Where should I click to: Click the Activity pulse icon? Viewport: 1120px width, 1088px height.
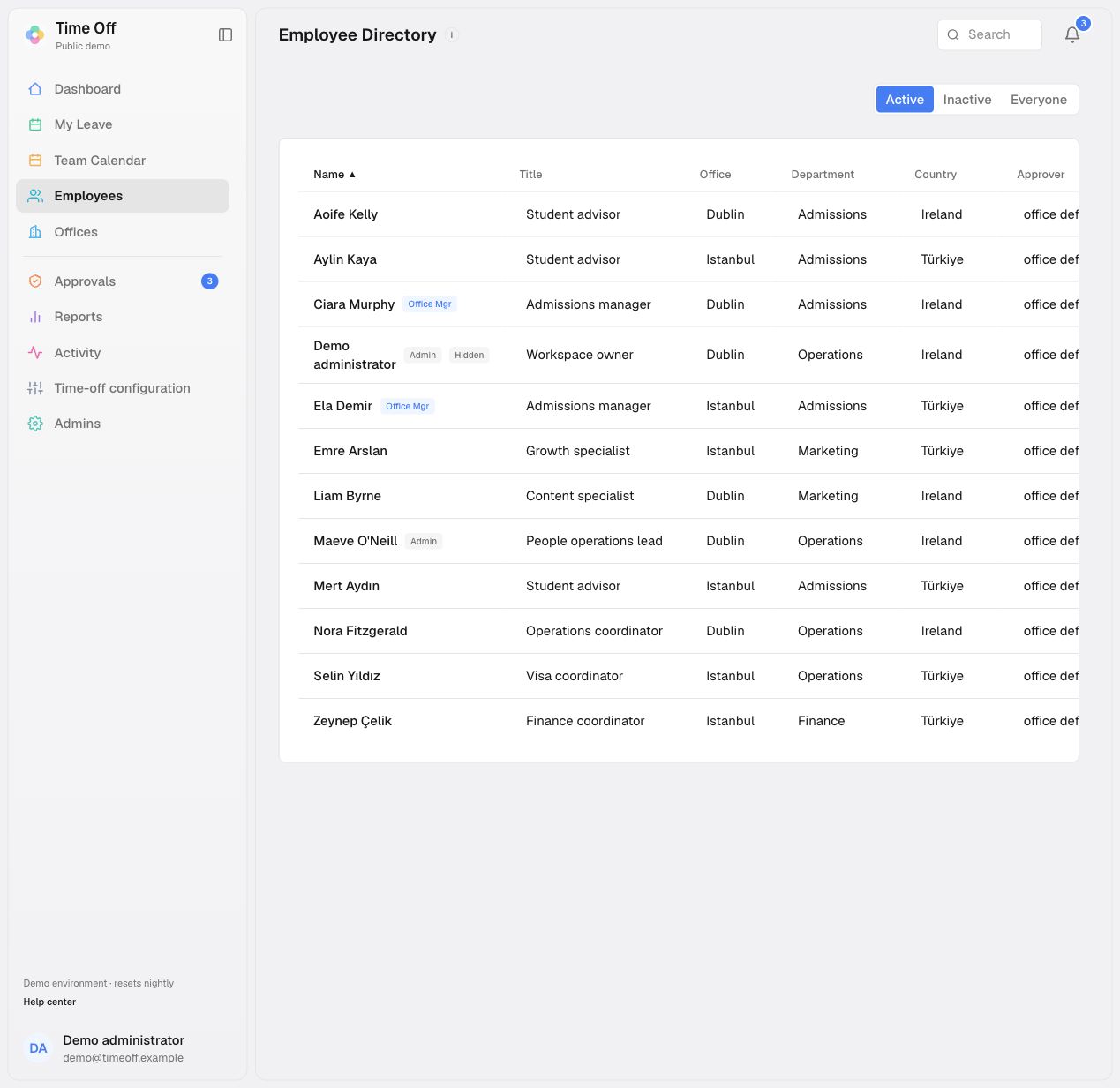pyautogui.click(x=35, y=353)
